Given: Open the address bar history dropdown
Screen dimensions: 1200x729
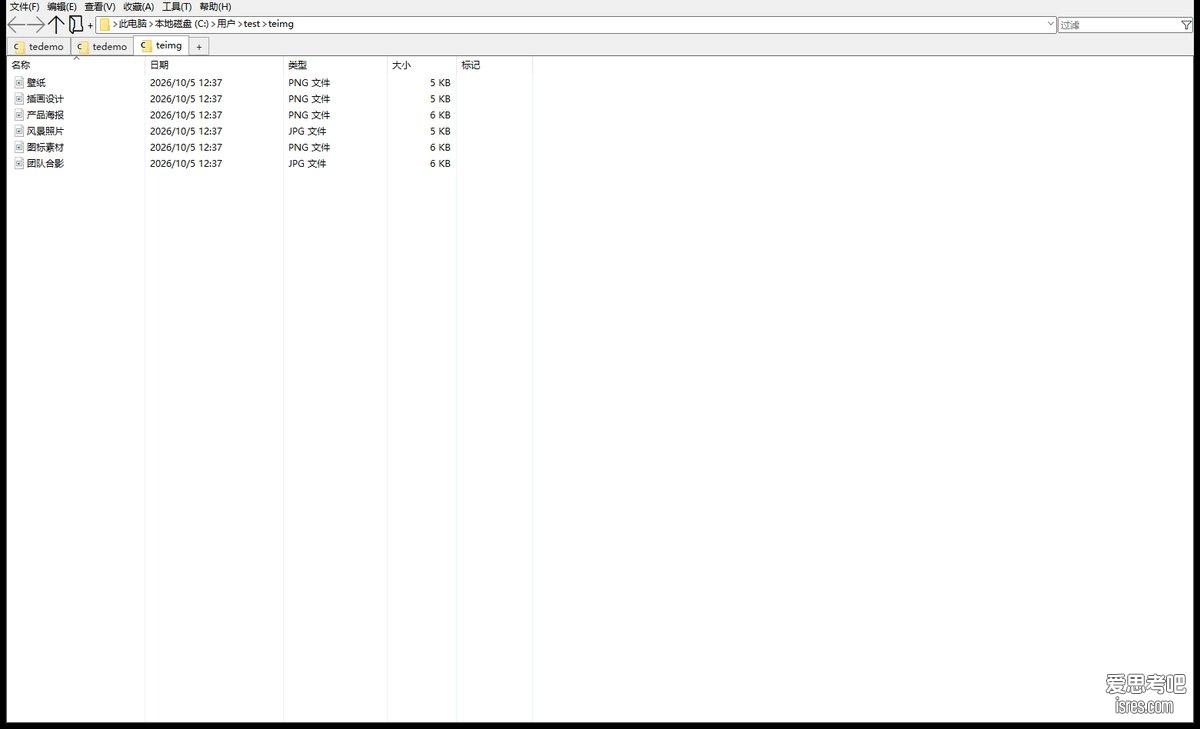Looking at the screenshot, I should [x=1050, y=24].
